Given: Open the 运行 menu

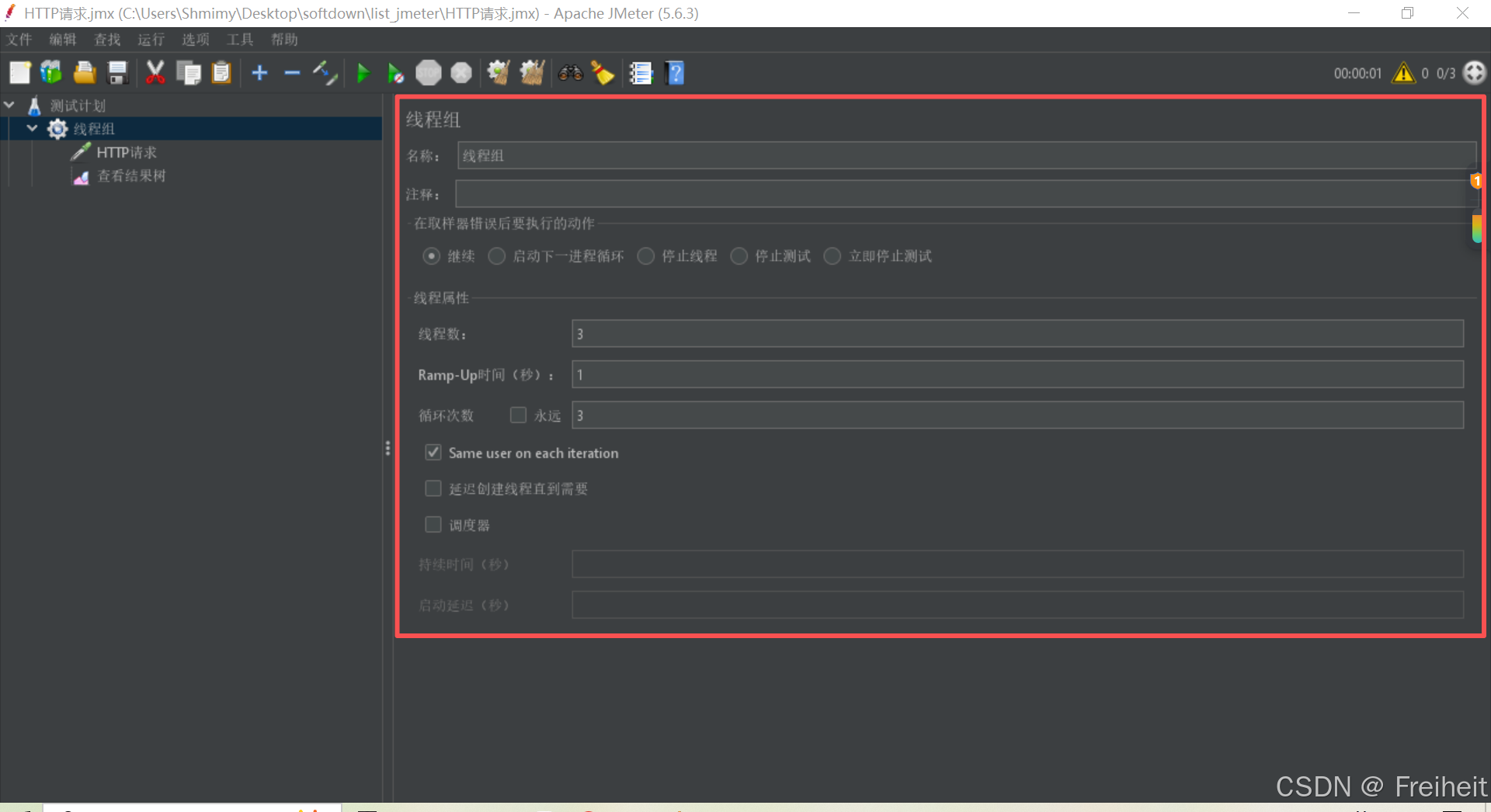Looking at the screenshot, I should click(151, 40).
